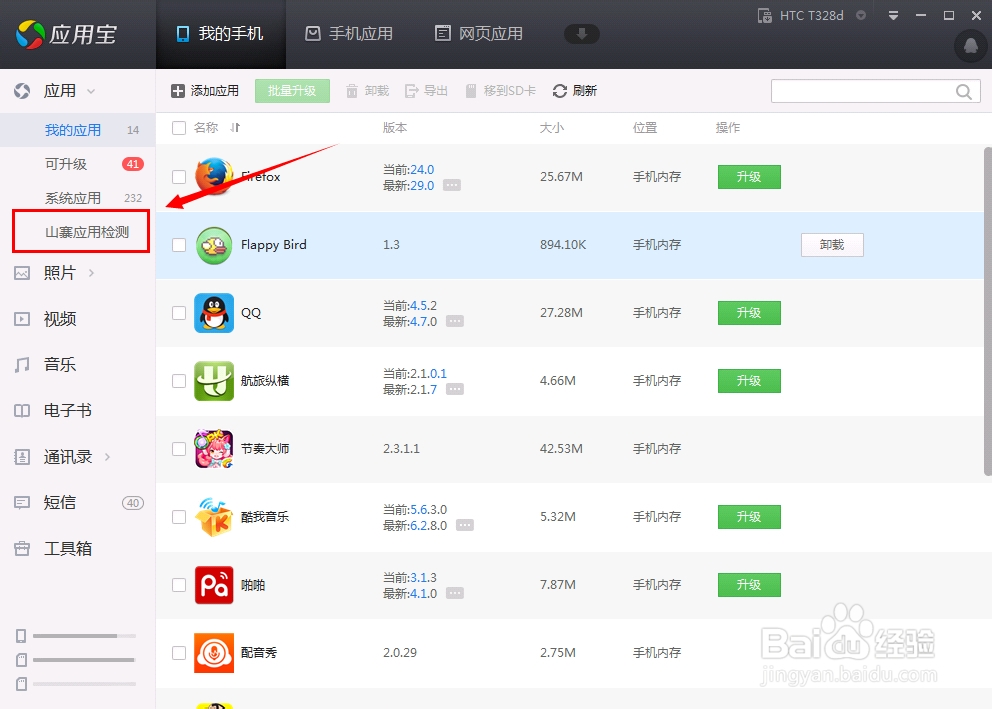Expand the HTC T328d device dropdown
This screenshot has width=992, height=709.
tap(861, 15)
